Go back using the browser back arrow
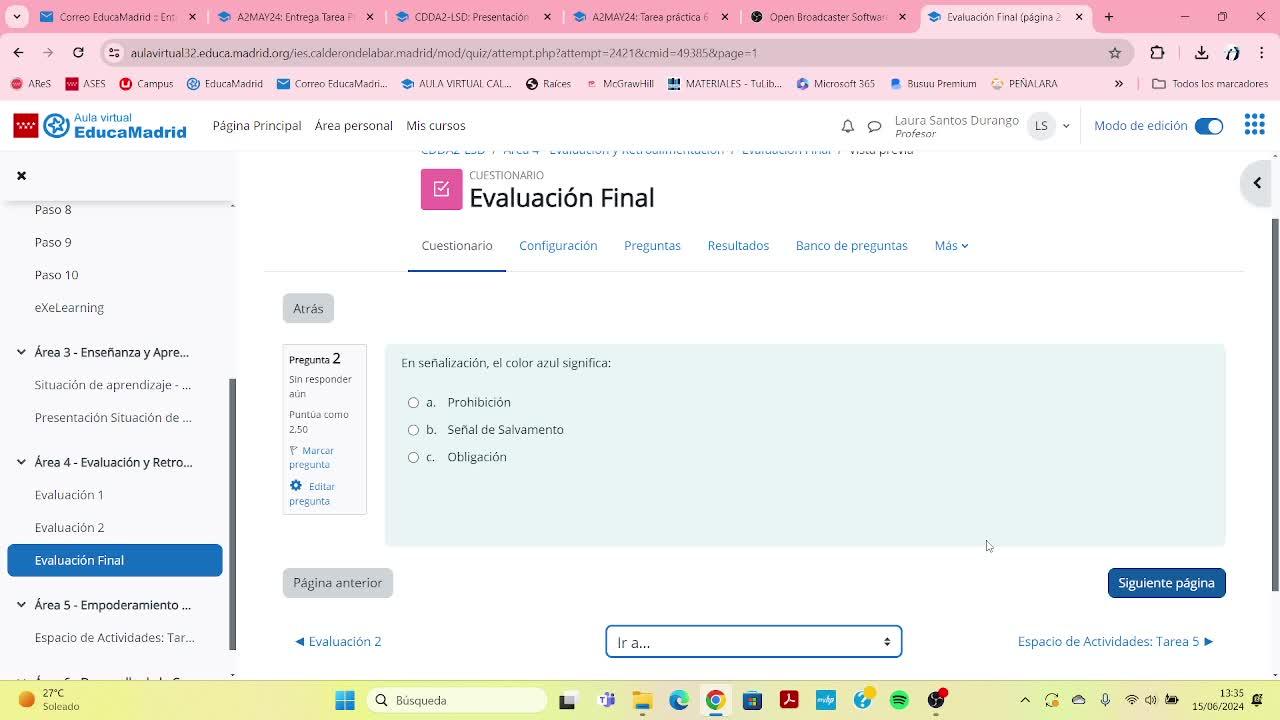 [19, 52]
